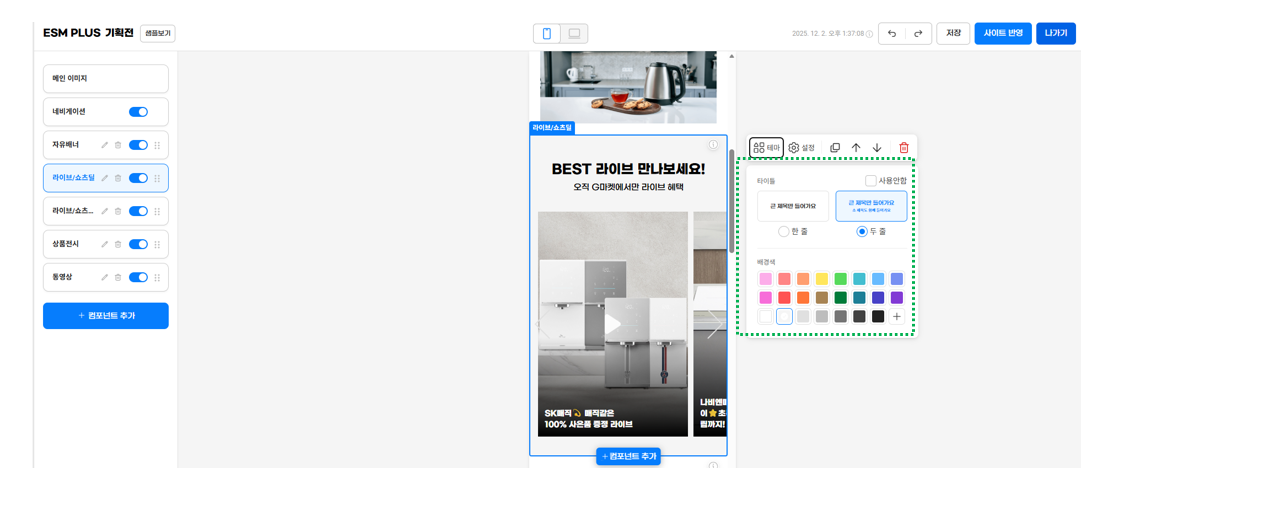Delete the 상품전시 component with trash icon
This screenshot has width=1271, height=527.
pos(118,244)
